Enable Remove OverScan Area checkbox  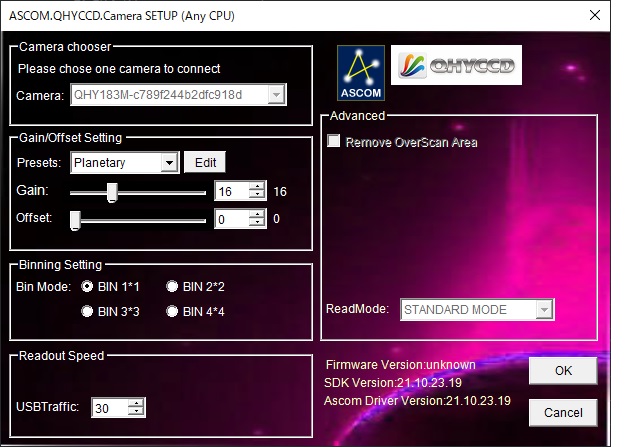[x=333, y=141]
